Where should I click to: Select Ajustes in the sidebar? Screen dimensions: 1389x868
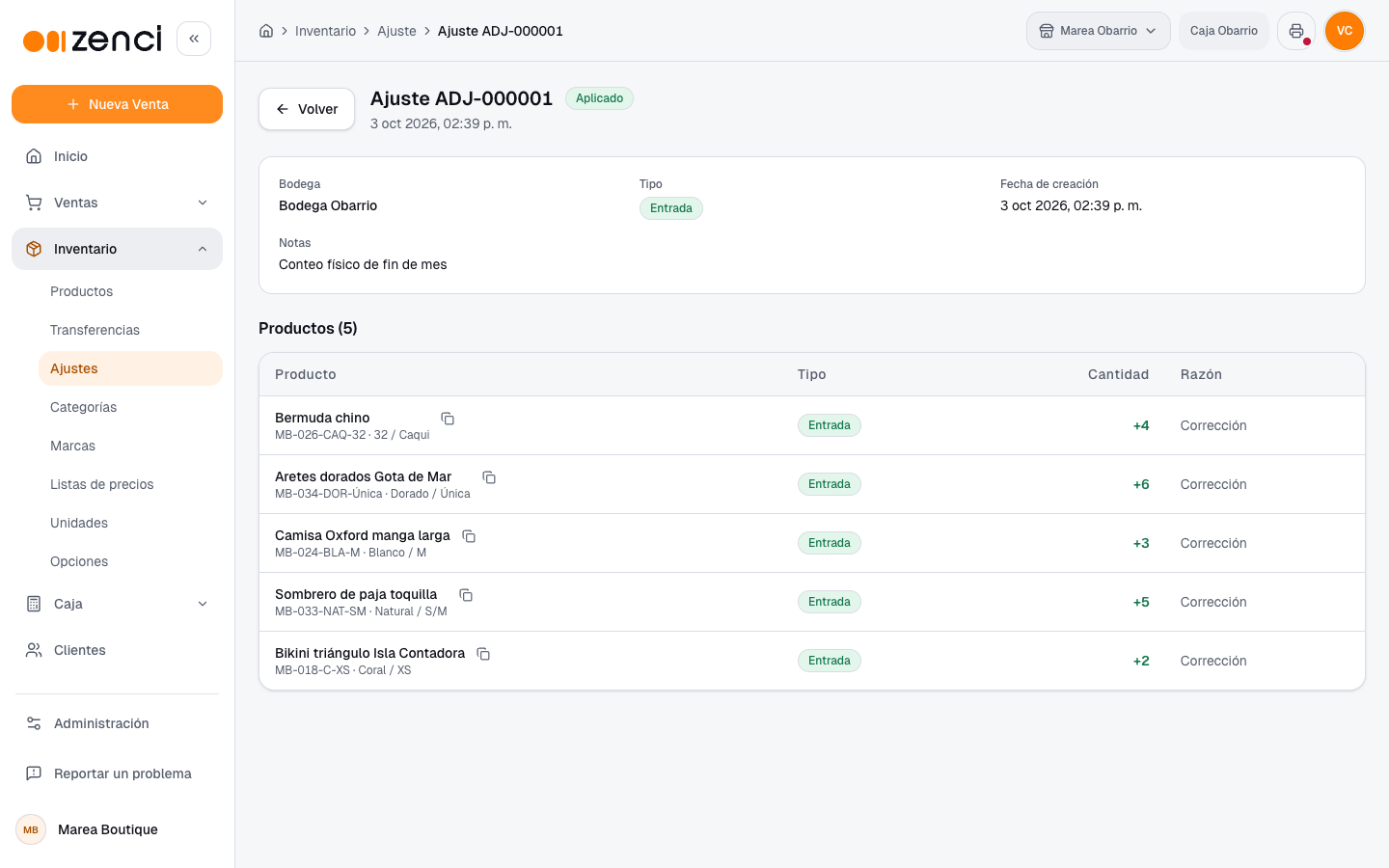[x=130, y=368]
